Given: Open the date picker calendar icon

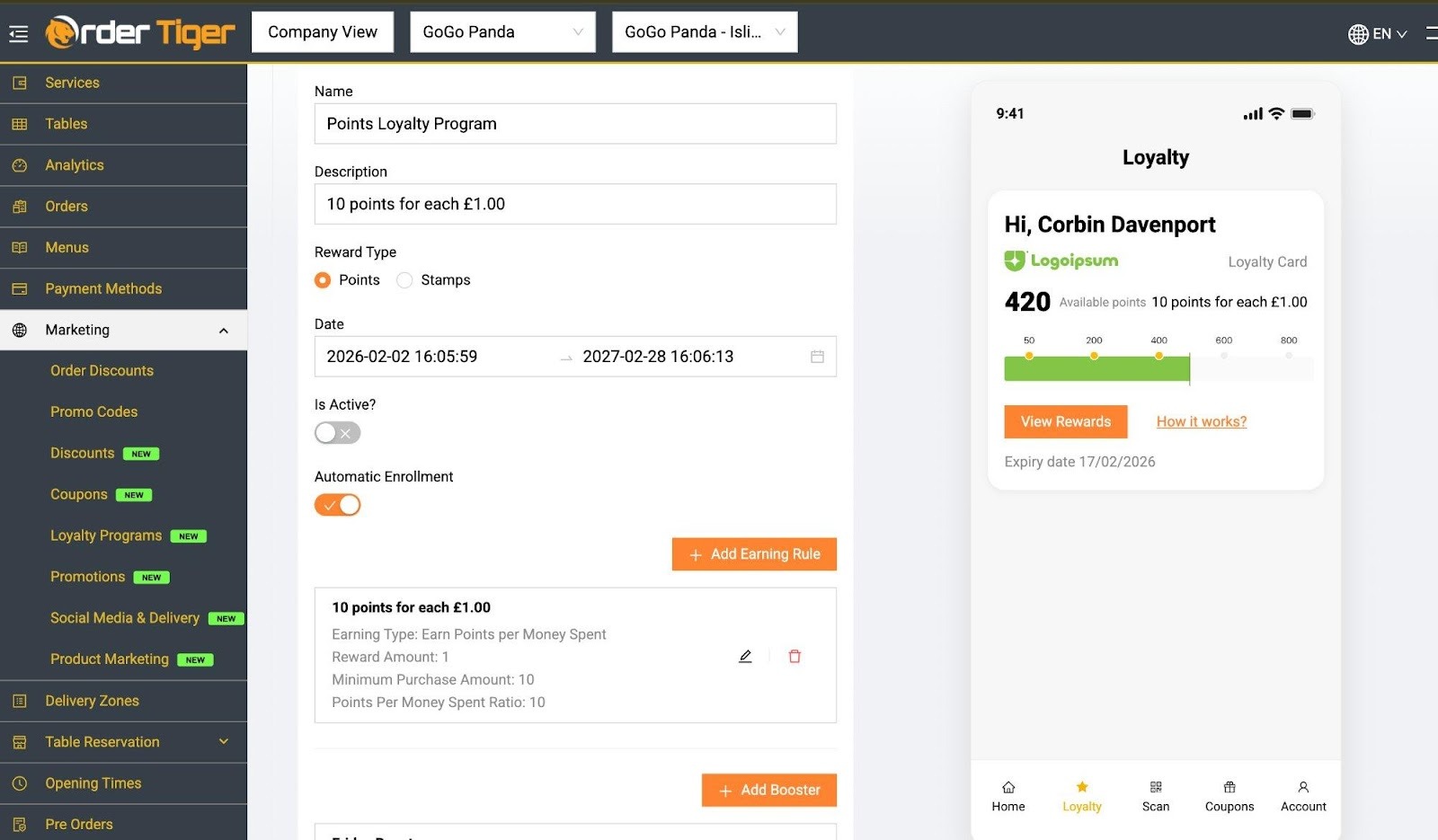Looking at the screenshot, I should [x=817, y=357].
